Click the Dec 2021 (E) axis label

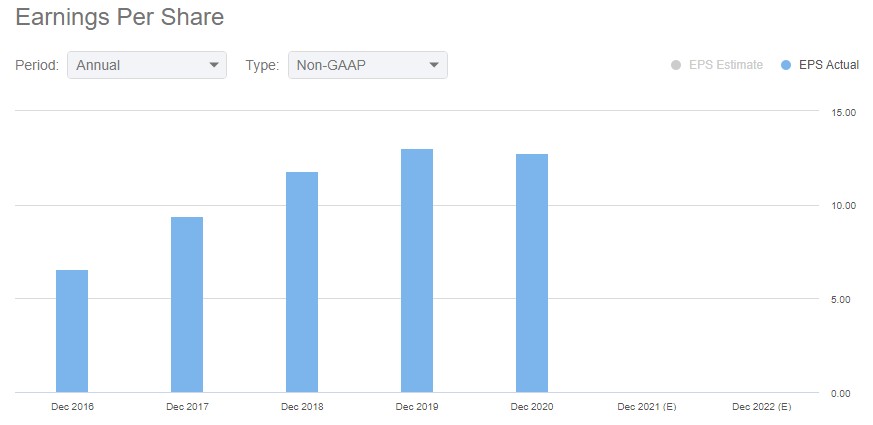[x=647, y=407]
